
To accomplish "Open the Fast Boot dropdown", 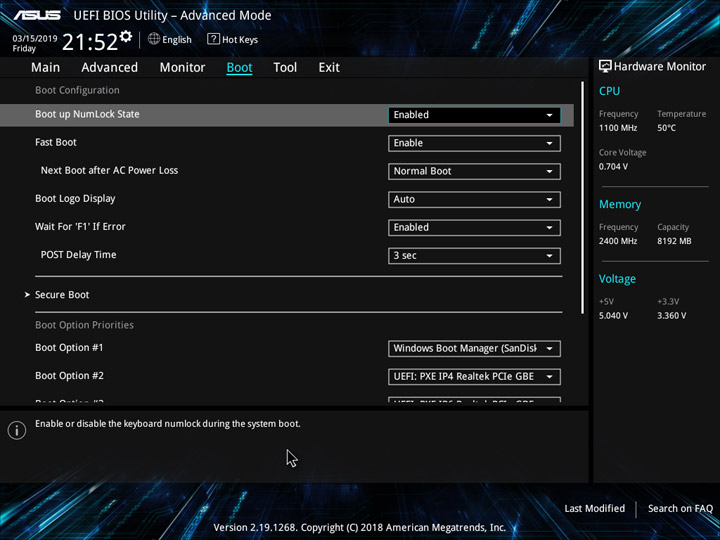I will (x=474, y=143).
